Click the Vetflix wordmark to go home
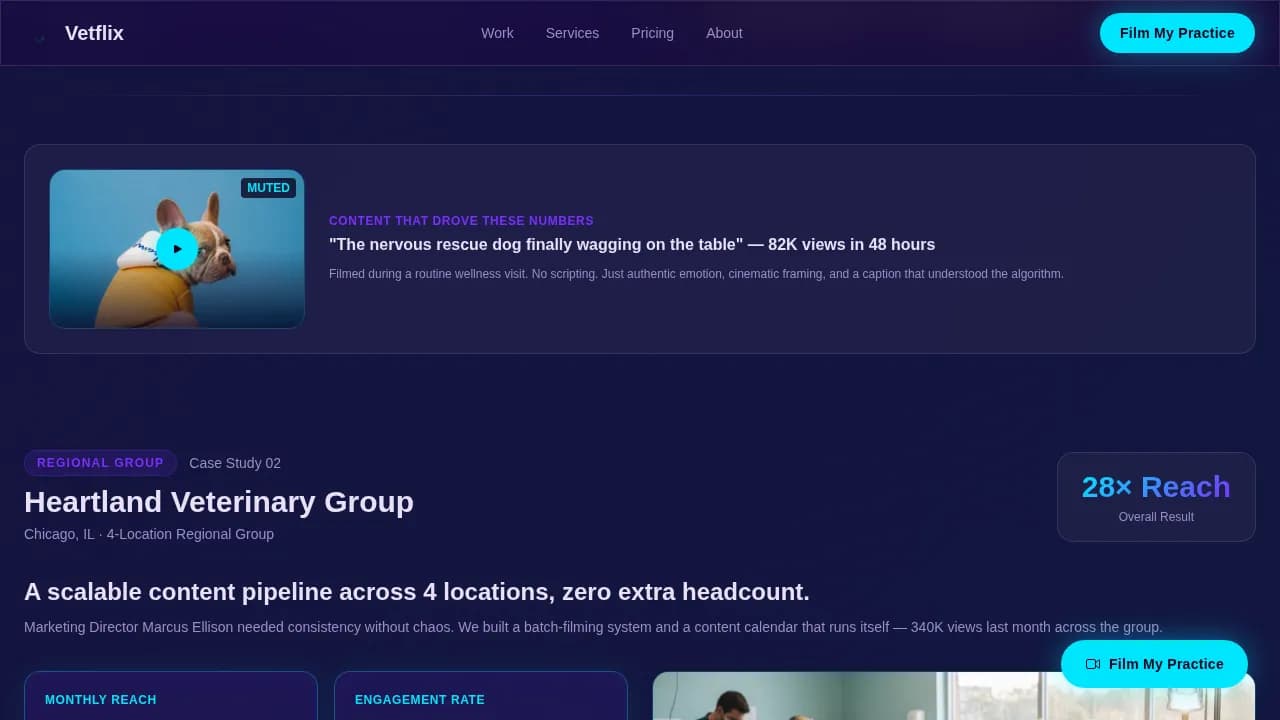 pyautogui.click(x=94, y=33)
